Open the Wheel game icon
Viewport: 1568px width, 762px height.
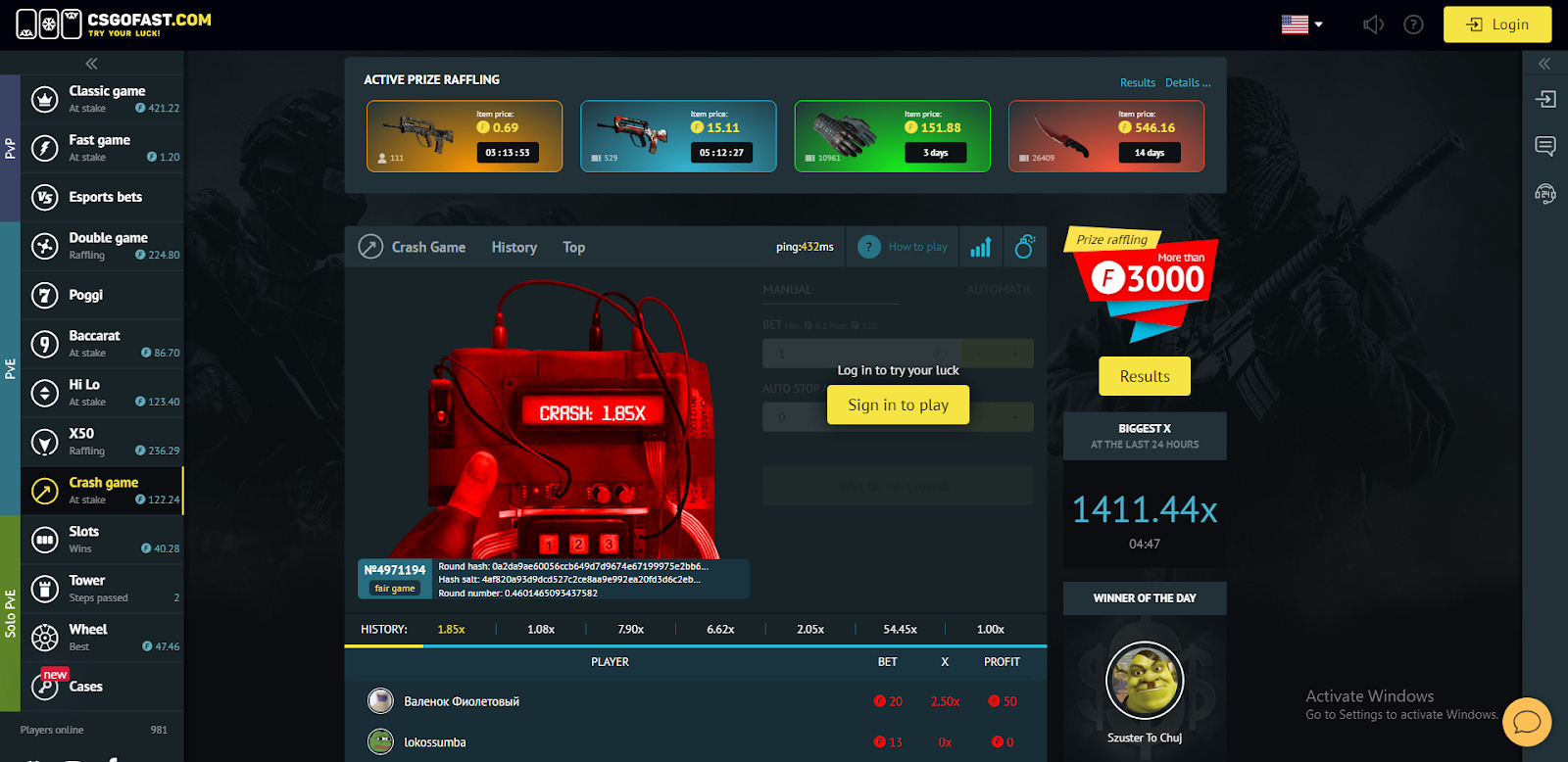coord(44,638)
